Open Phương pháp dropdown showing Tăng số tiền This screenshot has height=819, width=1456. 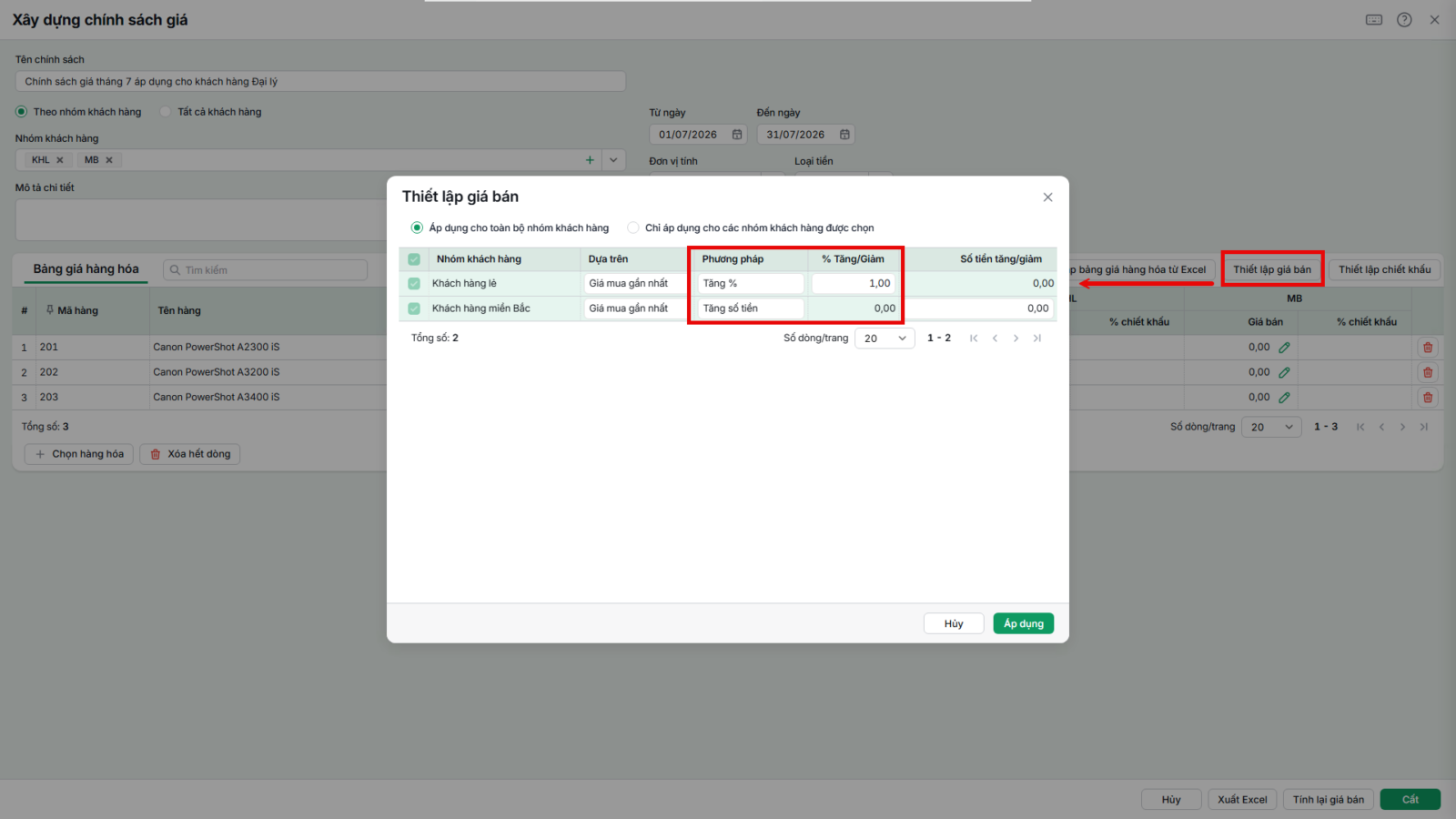tap(751, 308)
